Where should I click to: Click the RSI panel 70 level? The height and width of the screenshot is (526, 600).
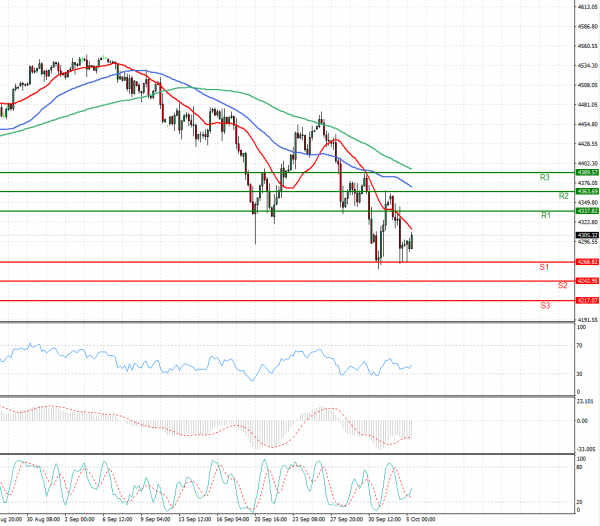(x=579, y=345)
